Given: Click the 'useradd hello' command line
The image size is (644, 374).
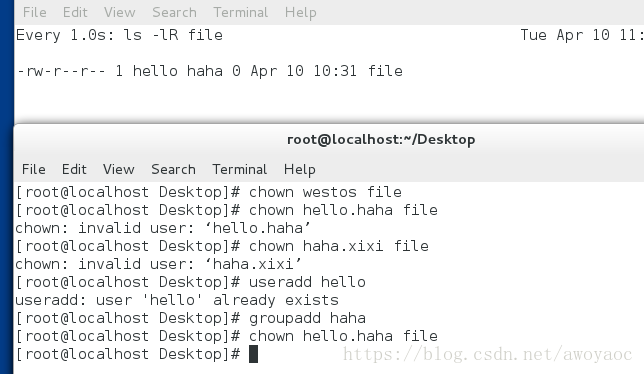Looking at the screenshot, I should 191,282.
